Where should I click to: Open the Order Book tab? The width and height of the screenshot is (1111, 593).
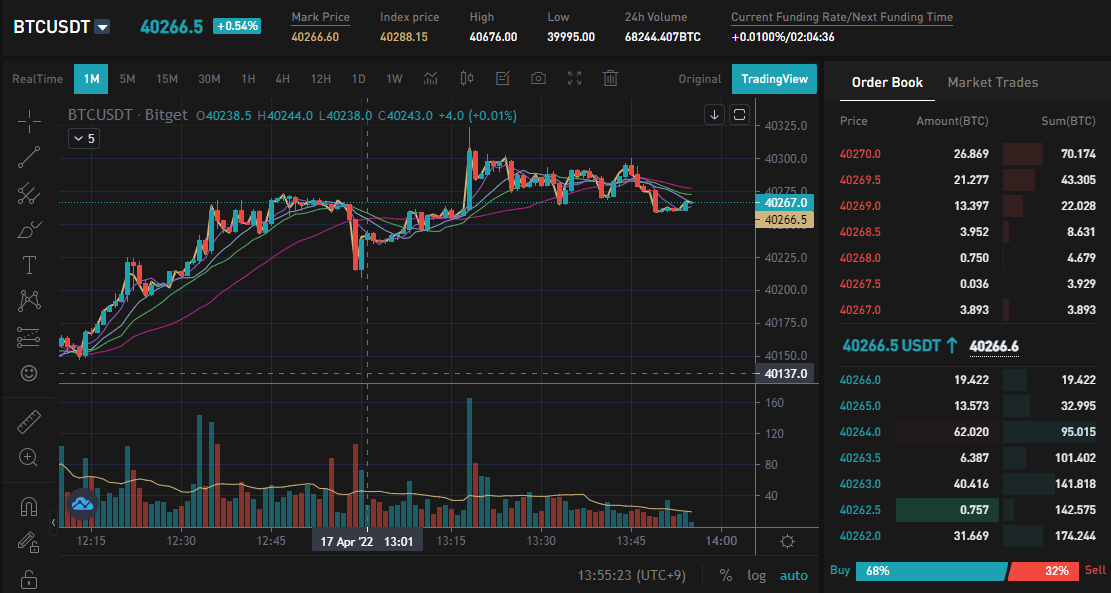pos(887,82)
